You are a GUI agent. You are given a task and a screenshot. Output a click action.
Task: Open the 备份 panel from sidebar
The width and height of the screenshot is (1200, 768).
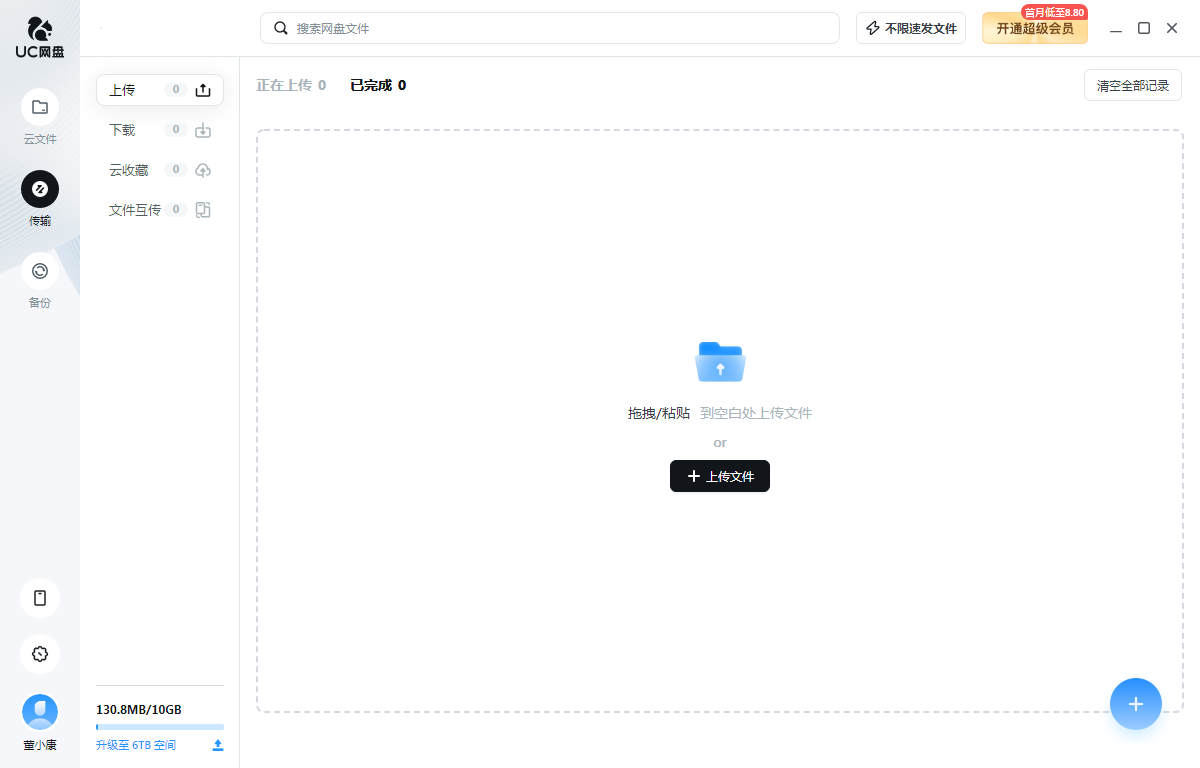40,281
